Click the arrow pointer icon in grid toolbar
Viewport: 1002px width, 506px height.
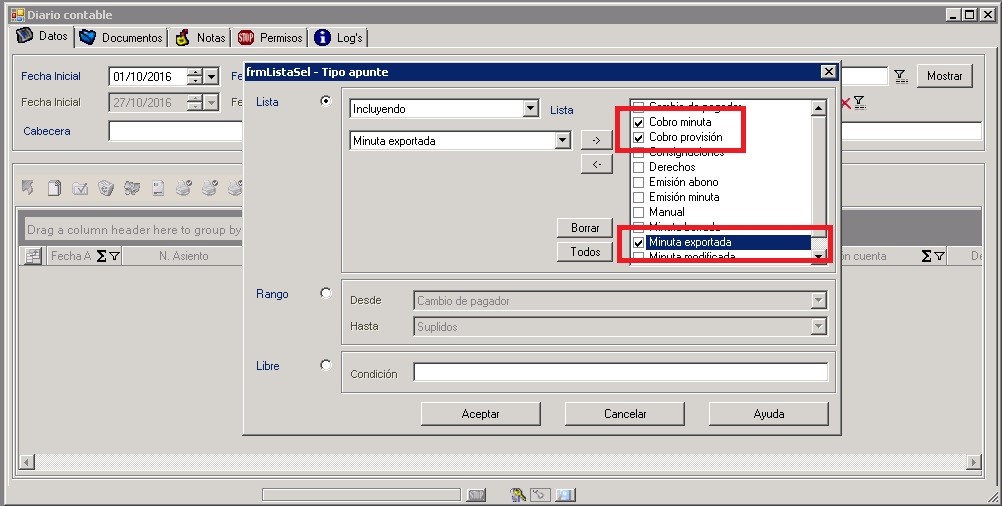click(28, 187)
